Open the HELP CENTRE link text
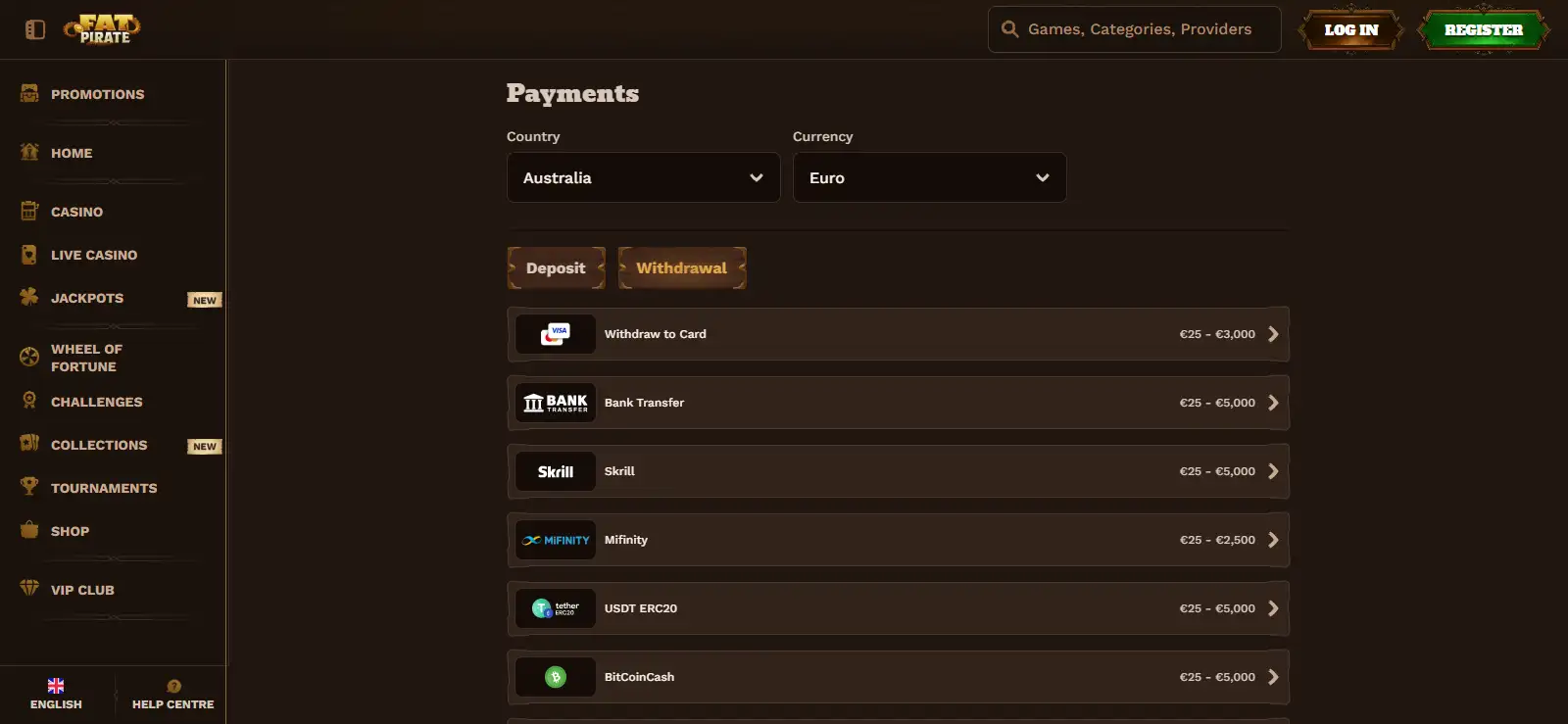 coord(173,704)
